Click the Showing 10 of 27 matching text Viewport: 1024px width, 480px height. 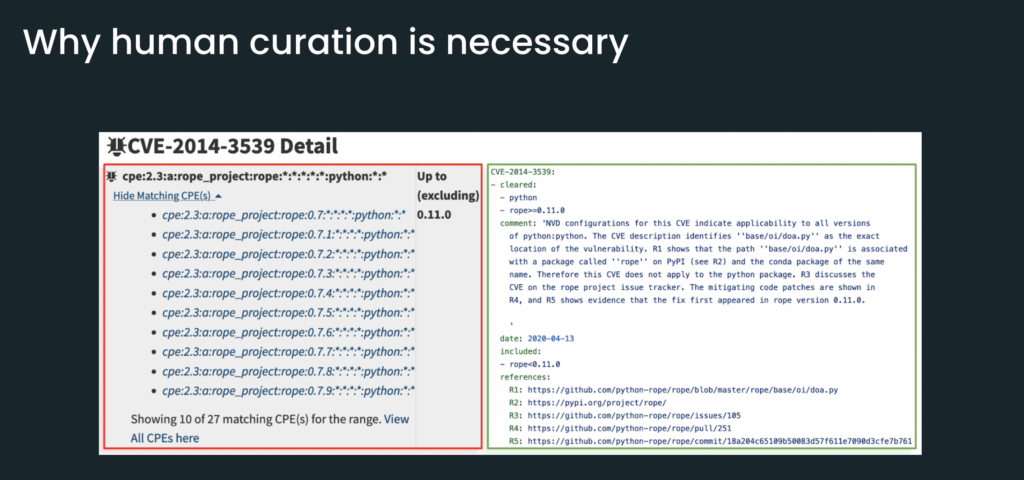tap(256, 419)
